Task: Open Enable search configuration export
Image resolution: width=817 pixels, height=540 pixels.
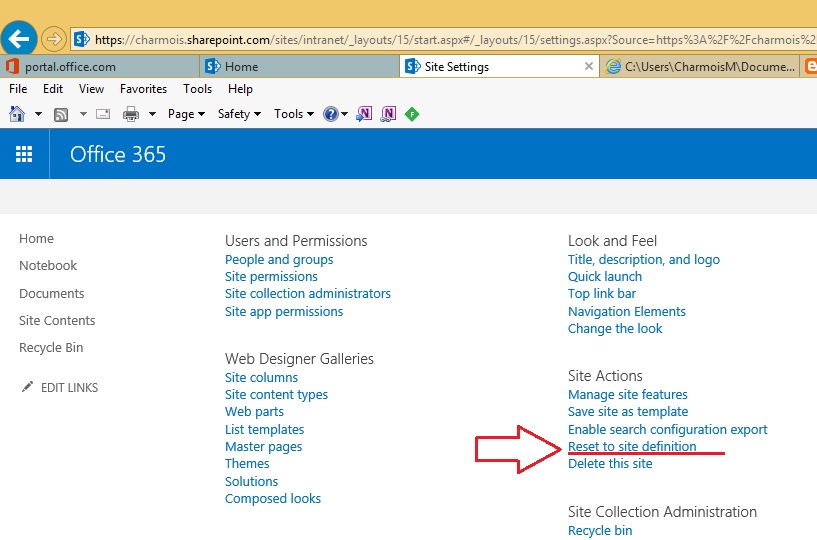Action: tap(667, 429)
